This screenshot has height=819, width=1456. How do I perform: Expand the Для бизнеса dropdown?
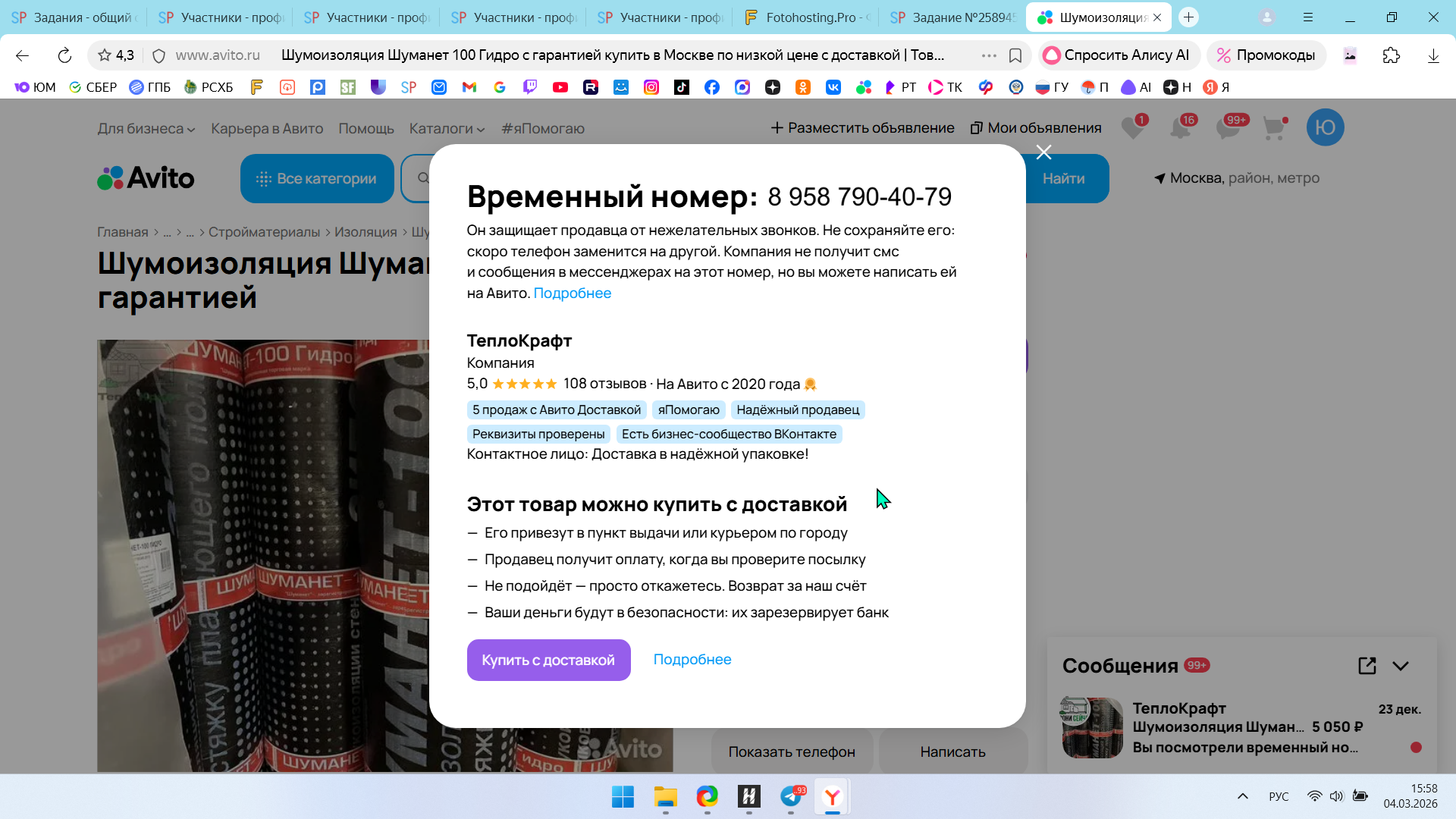click(146, 129)
